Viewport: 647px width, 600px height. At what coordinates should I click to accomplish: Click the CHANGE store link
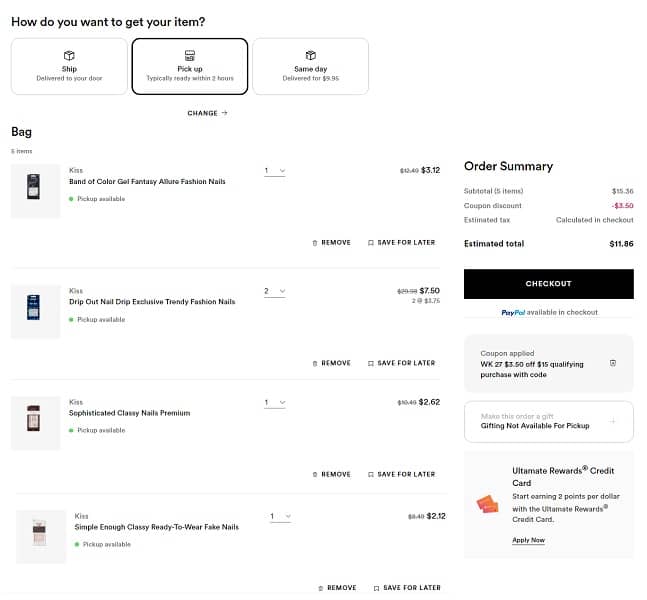pyautogui.click(x=207, y=113)
